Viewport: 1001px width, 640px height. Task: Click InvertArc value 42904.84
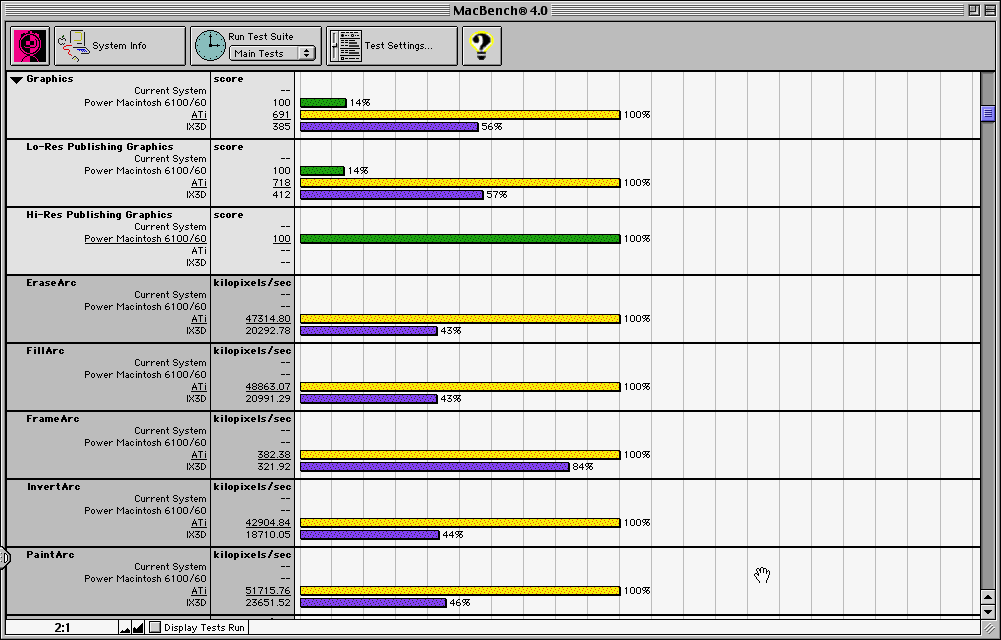coord(268,523)
